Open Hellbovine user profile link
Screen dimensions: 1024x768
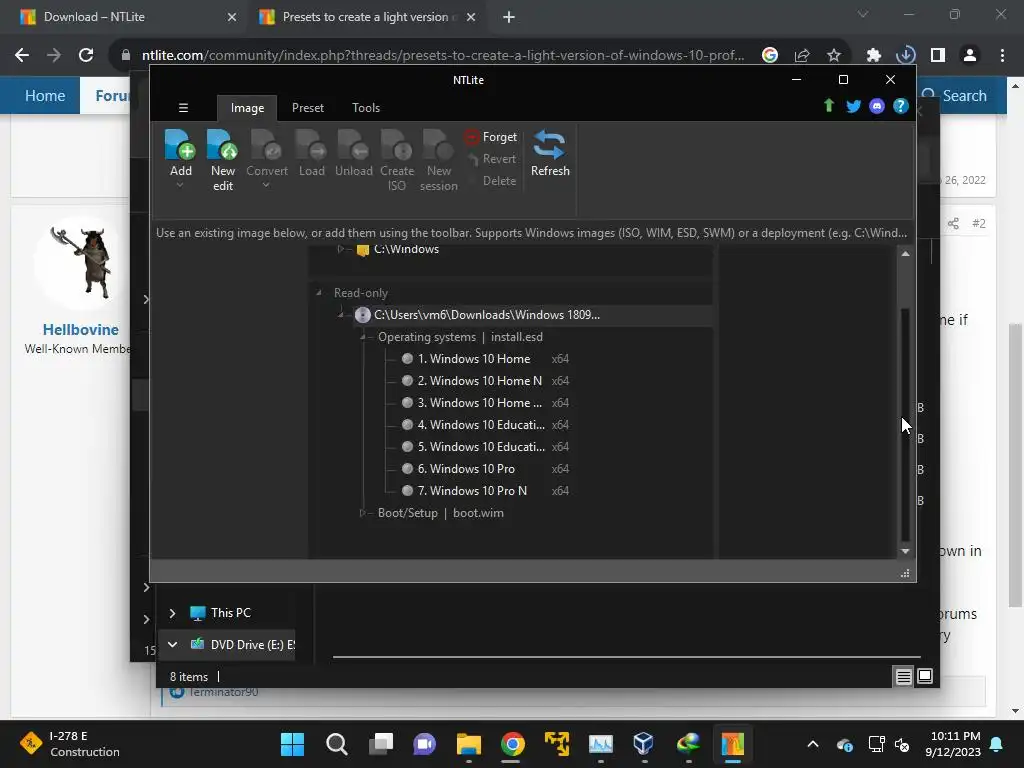tap(80, 330)
